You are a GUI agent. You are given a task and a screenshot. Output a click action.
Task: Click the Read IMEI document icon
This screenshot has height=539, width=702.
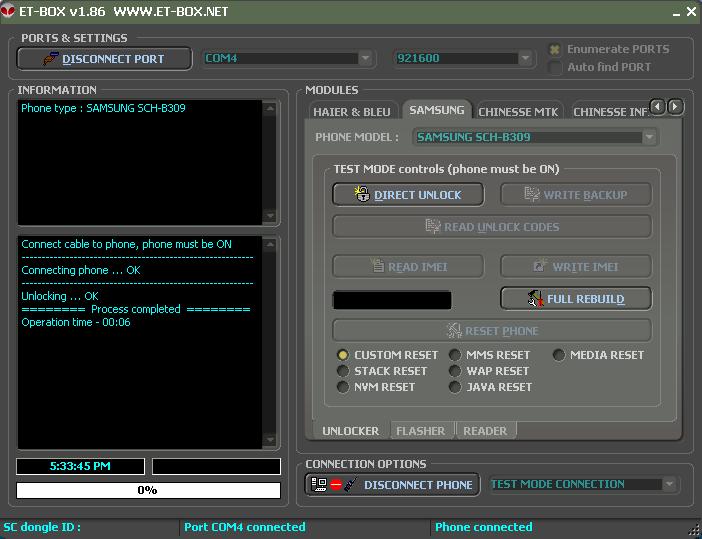coord(377,265)
